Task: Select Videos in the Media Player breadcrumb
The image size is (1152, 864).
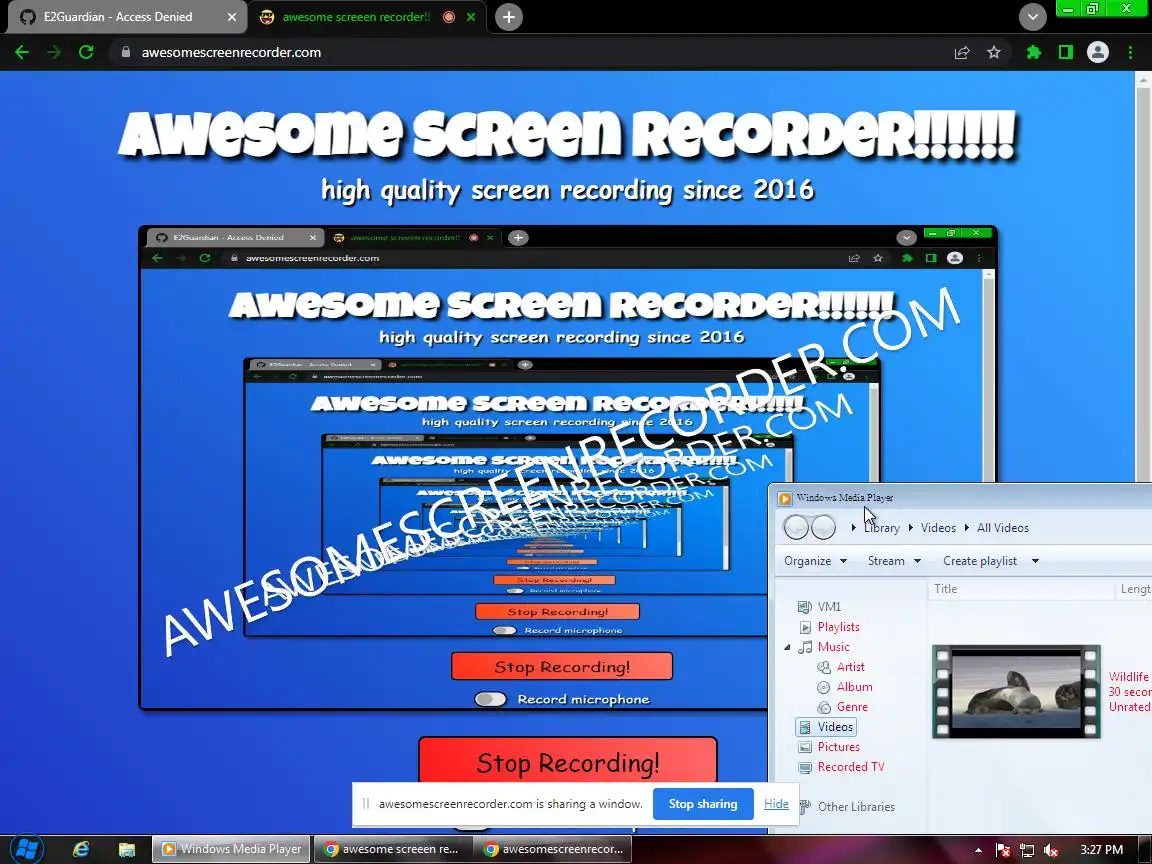Action: 938,528
